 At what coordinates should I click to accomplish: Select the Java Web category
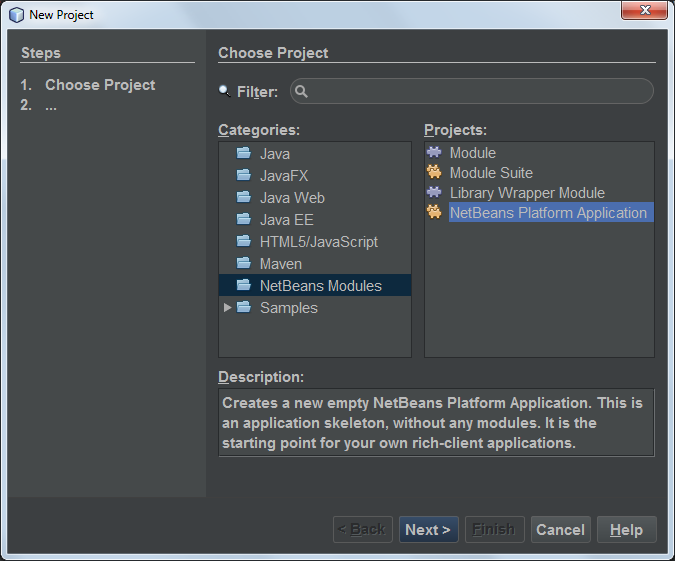pos(292,198)
